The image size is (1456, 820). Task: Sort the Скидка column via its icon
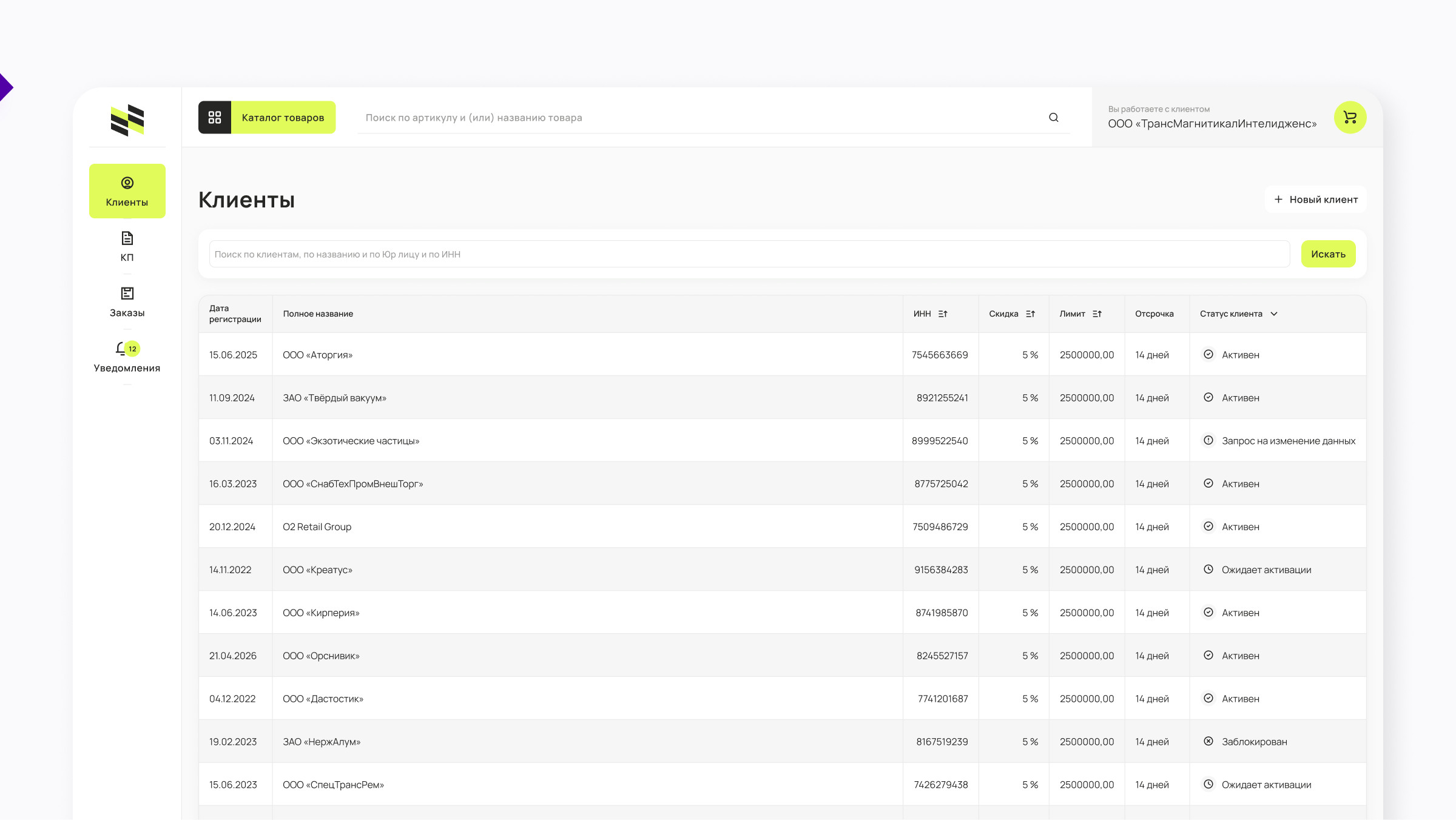pos(1030,314)
